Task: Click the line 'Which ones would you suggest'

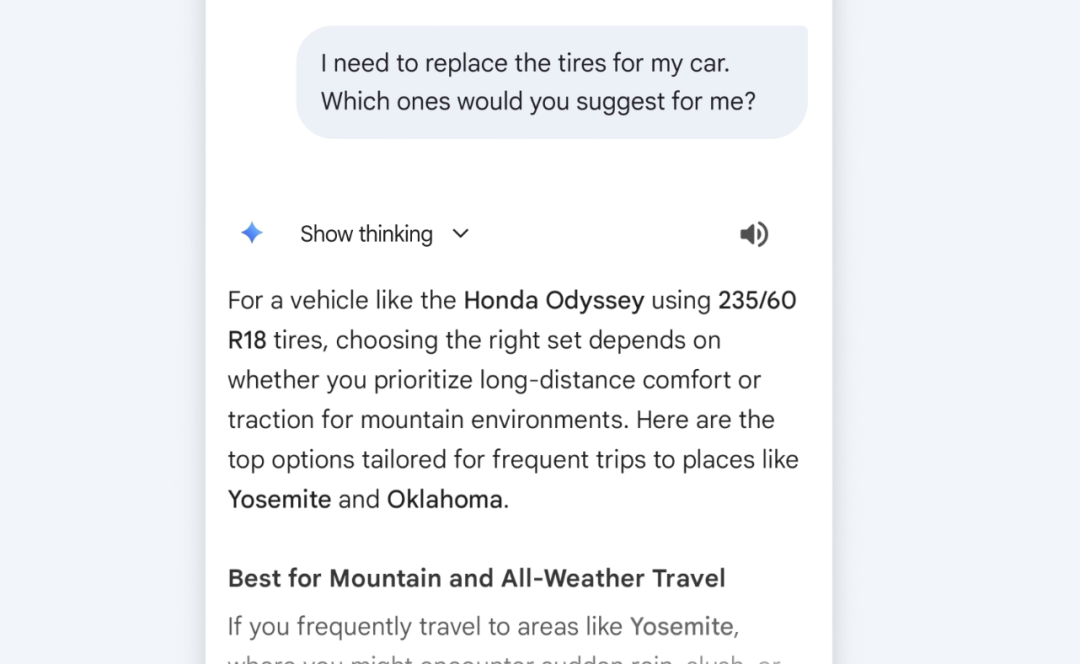Action: coord(538,101)
